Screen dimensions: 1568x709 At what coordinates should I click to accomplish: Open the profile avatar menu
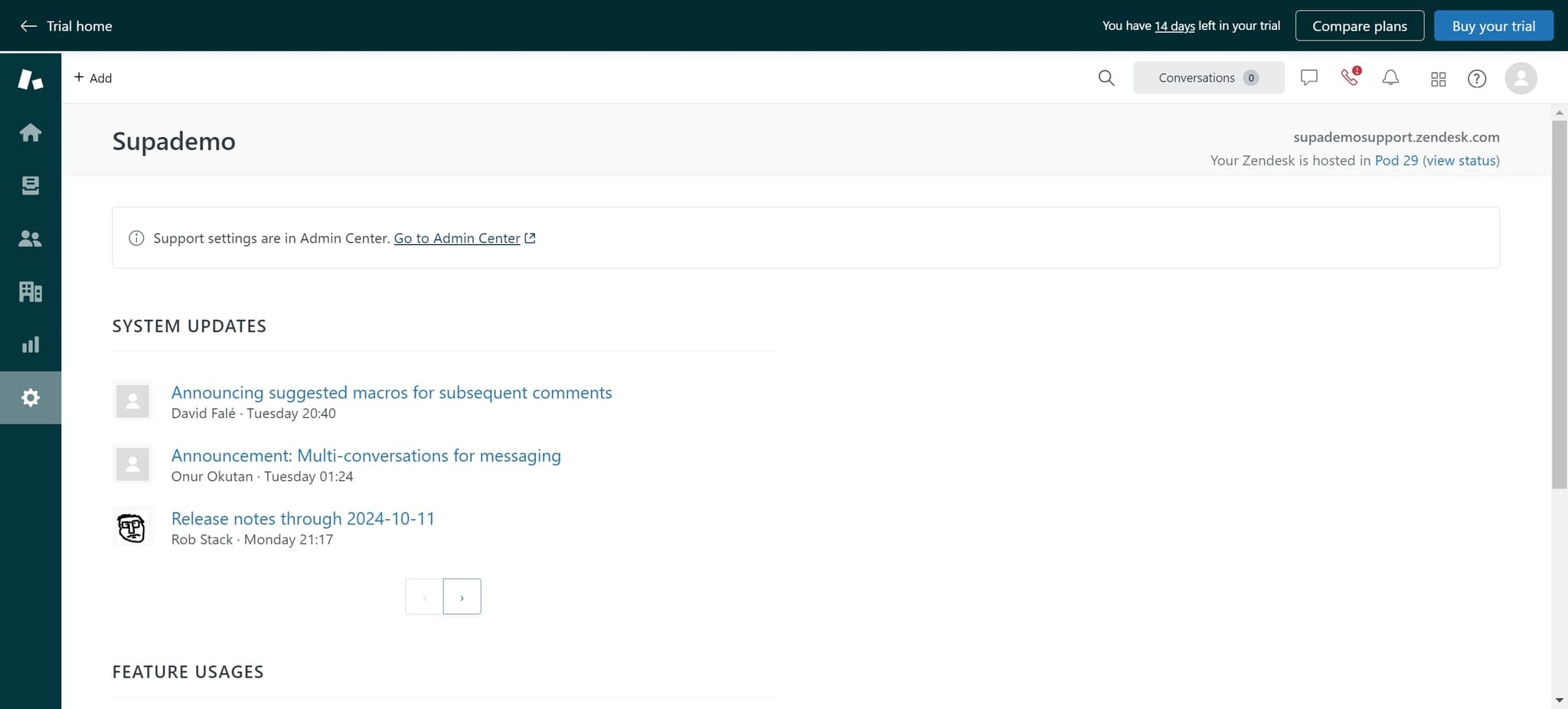pyautogui.click(x=1521, y=78)
